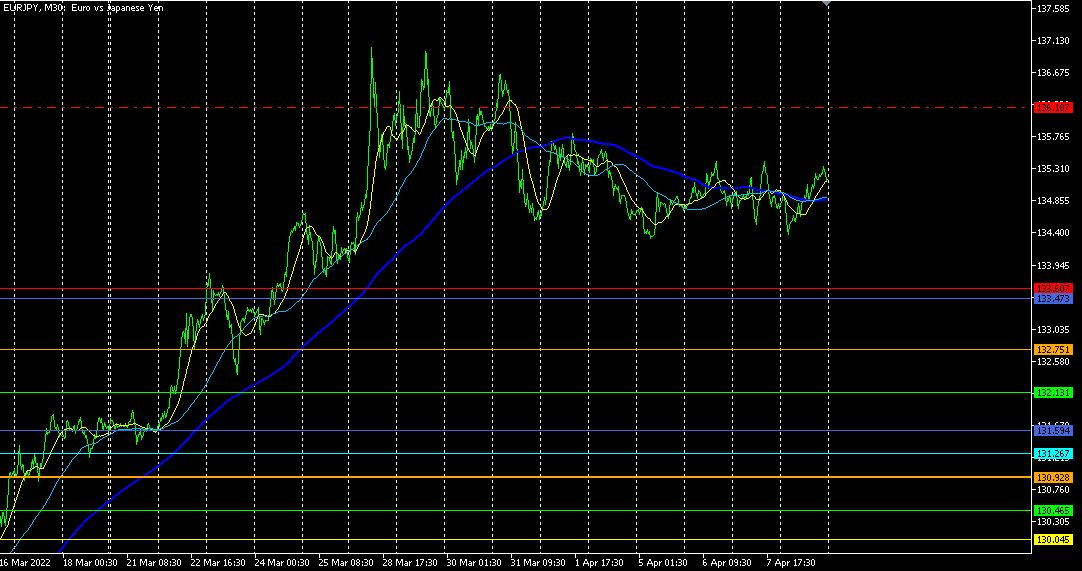
Task: Click the 31 Mar 09:30 time label
Action: click(539, 563)
